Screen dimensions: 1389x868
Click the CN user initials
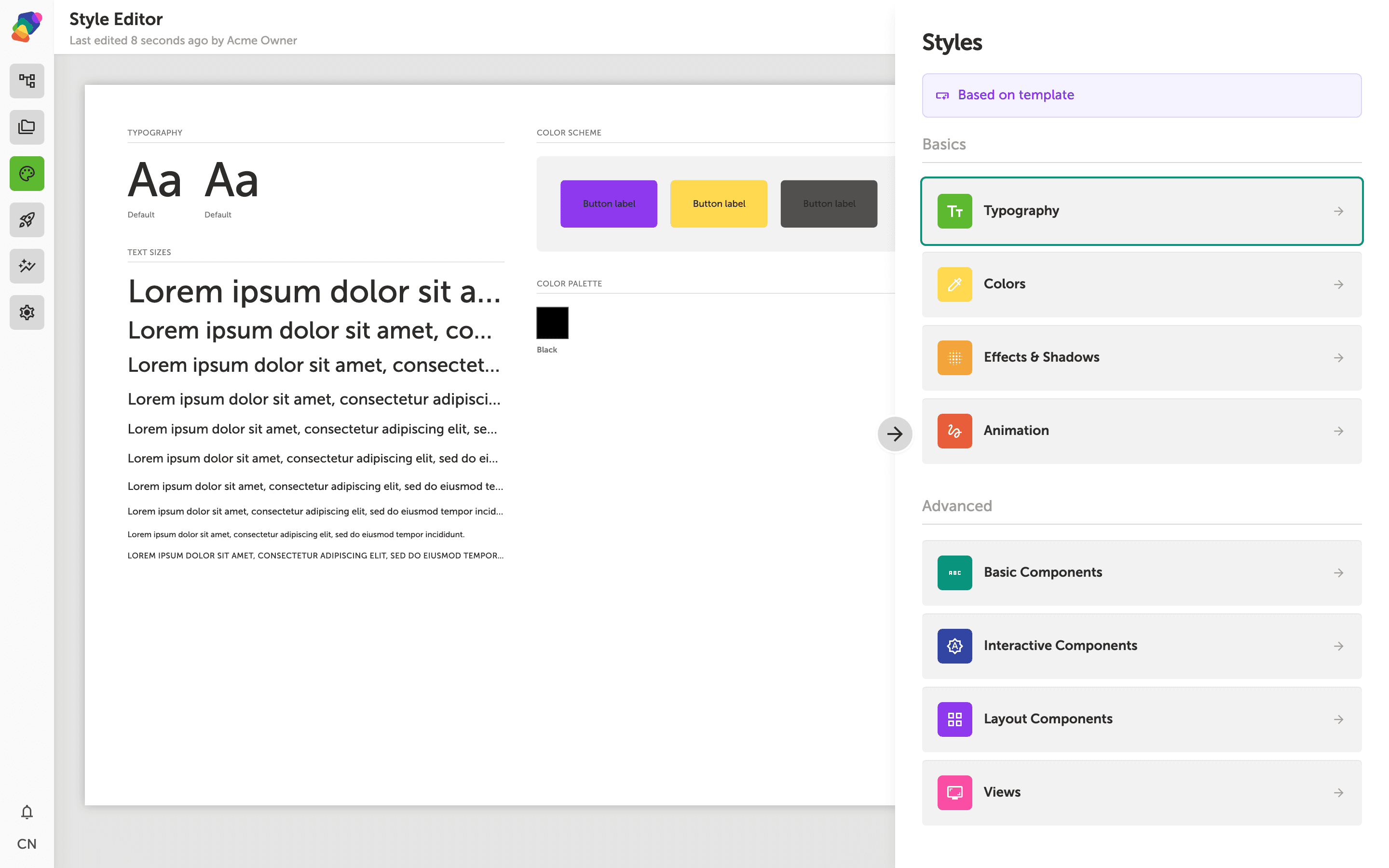(x=27, y=843)
